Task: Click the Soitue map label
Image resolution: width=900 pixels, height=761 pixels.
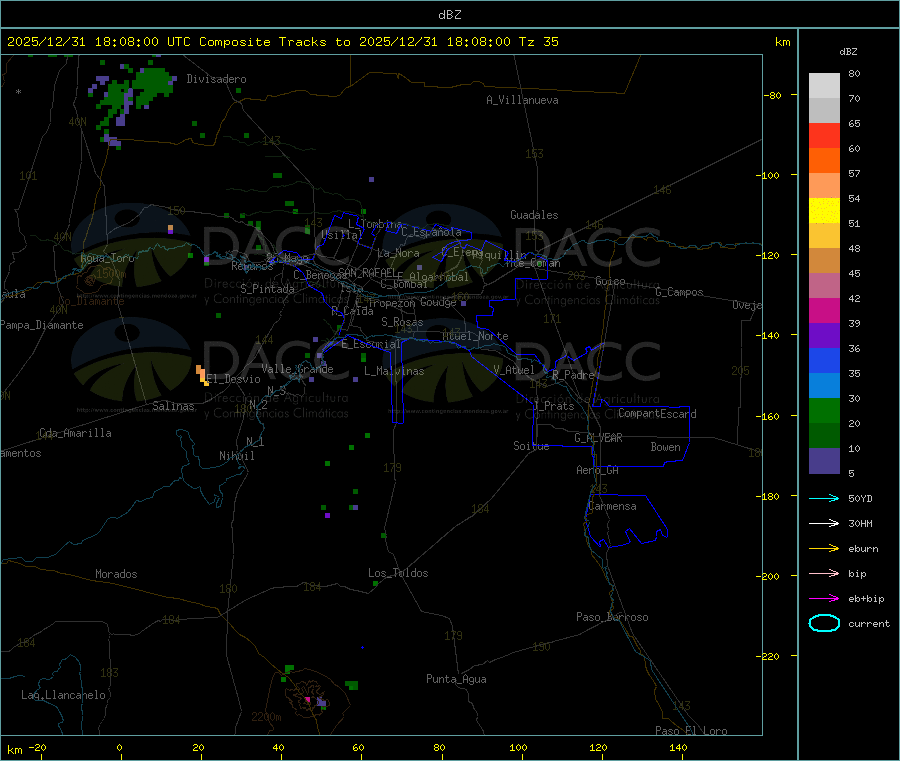Action: [x=532, y=446]
